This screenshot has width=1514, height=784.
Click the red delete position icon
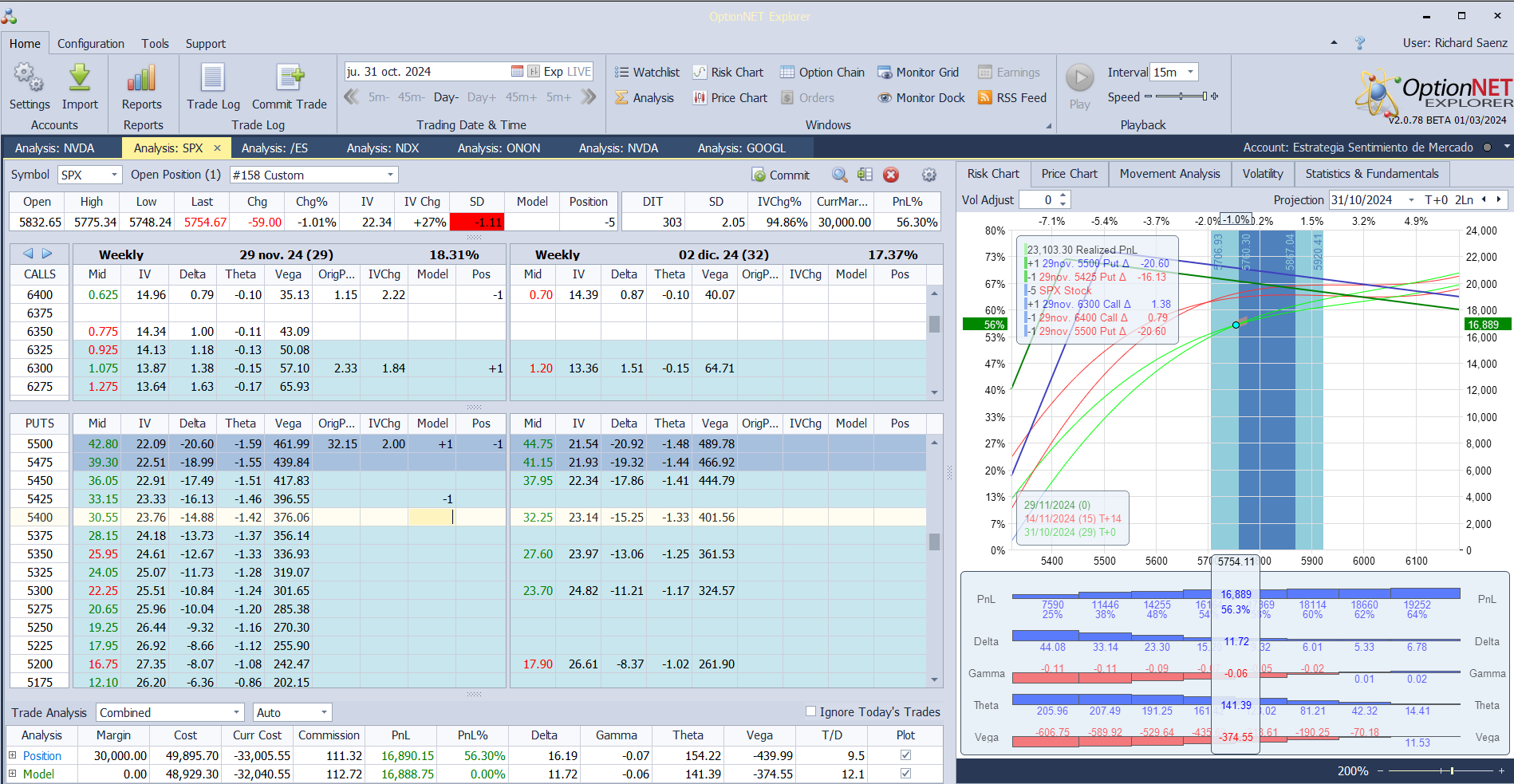pyautogui.click(x=891, y=175)
